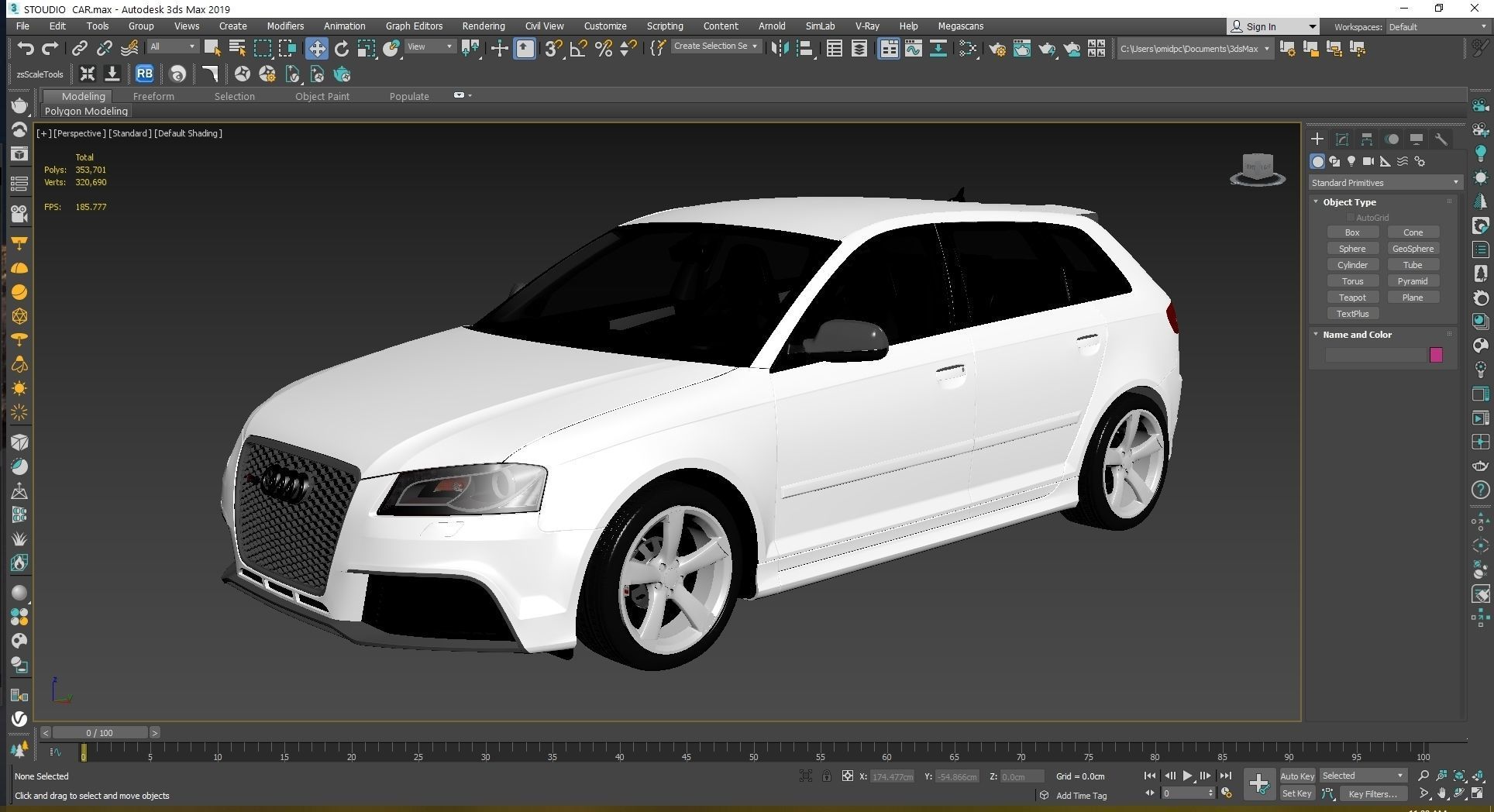This screenshot has height=812, width=1494.
Task: Toggle the Percent Snap icon
Action: 604,49
